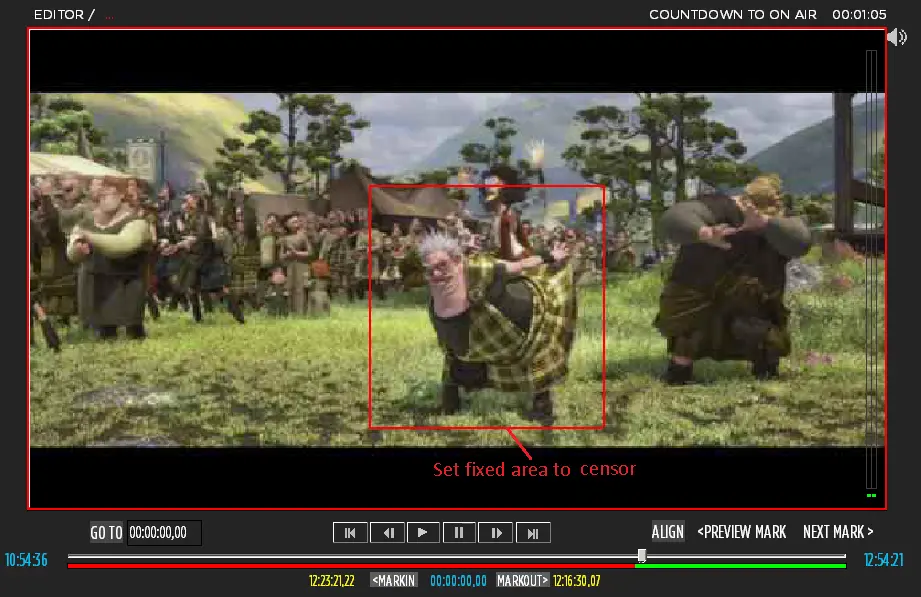Pause the video playback
921x597 pixels.
point(459,533)
